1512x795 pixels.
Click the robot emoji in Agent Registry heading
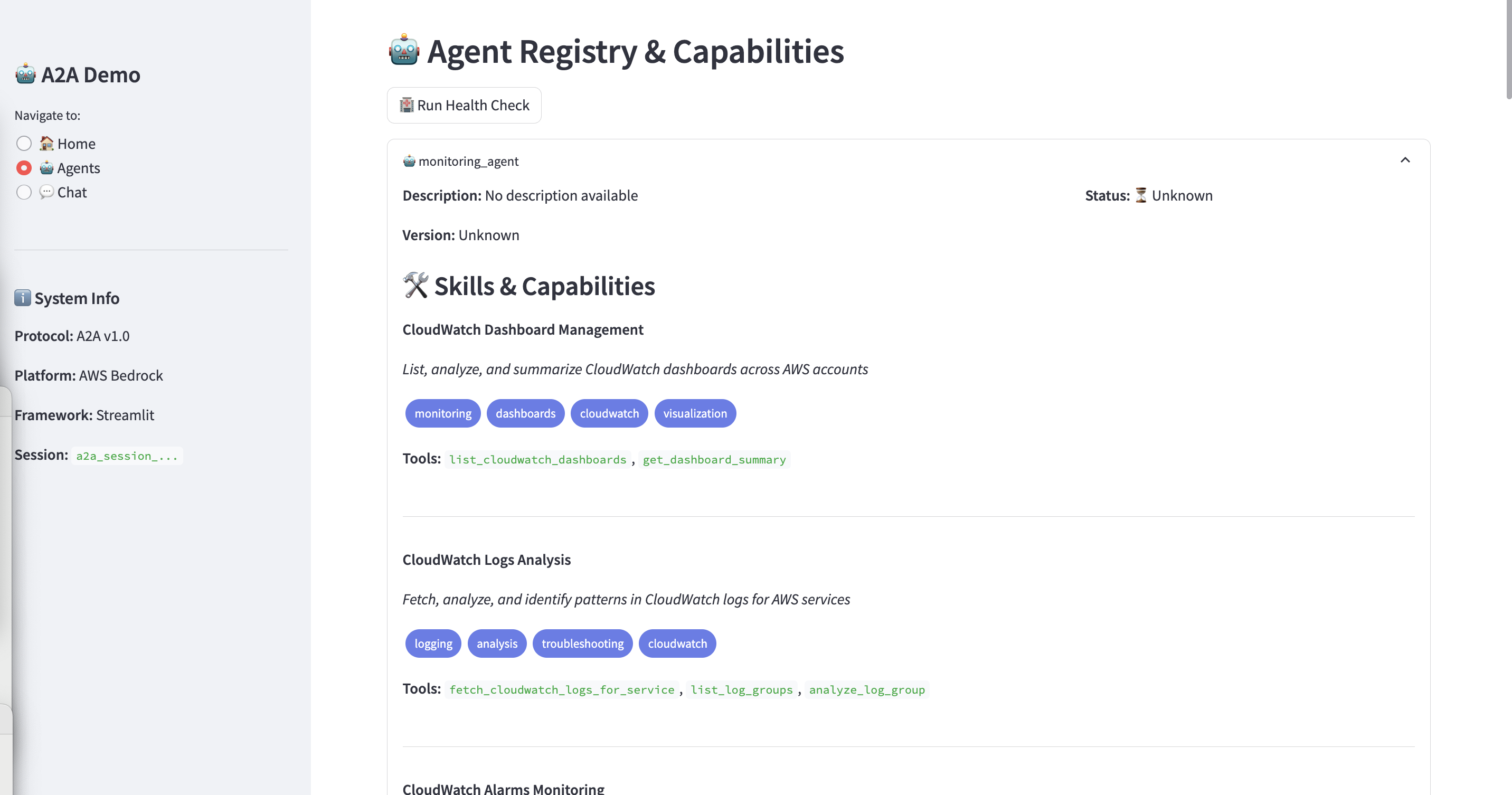click(404, 50)
